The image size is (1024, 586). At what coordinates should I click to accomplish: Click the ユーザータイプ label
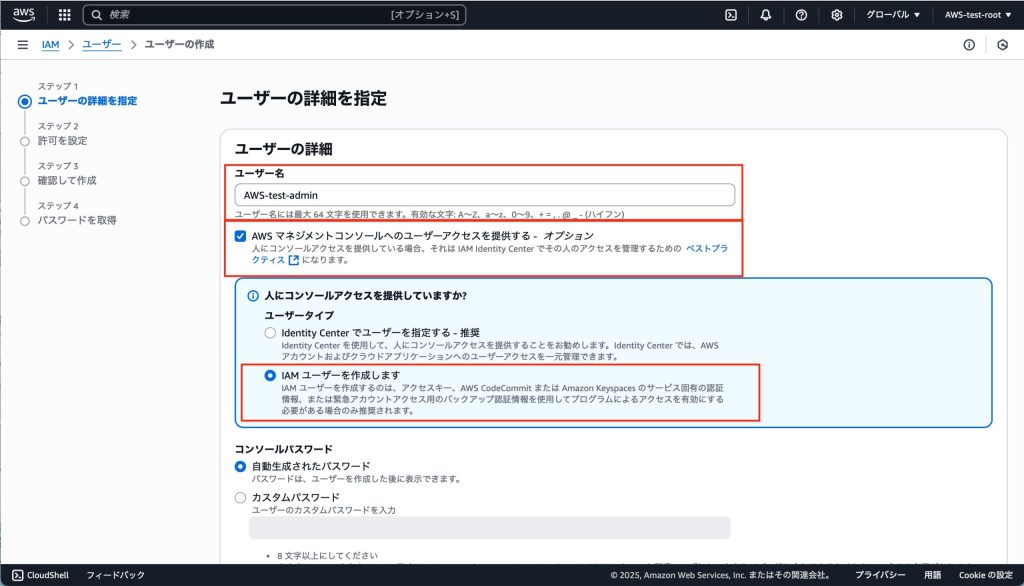point(299,315)
